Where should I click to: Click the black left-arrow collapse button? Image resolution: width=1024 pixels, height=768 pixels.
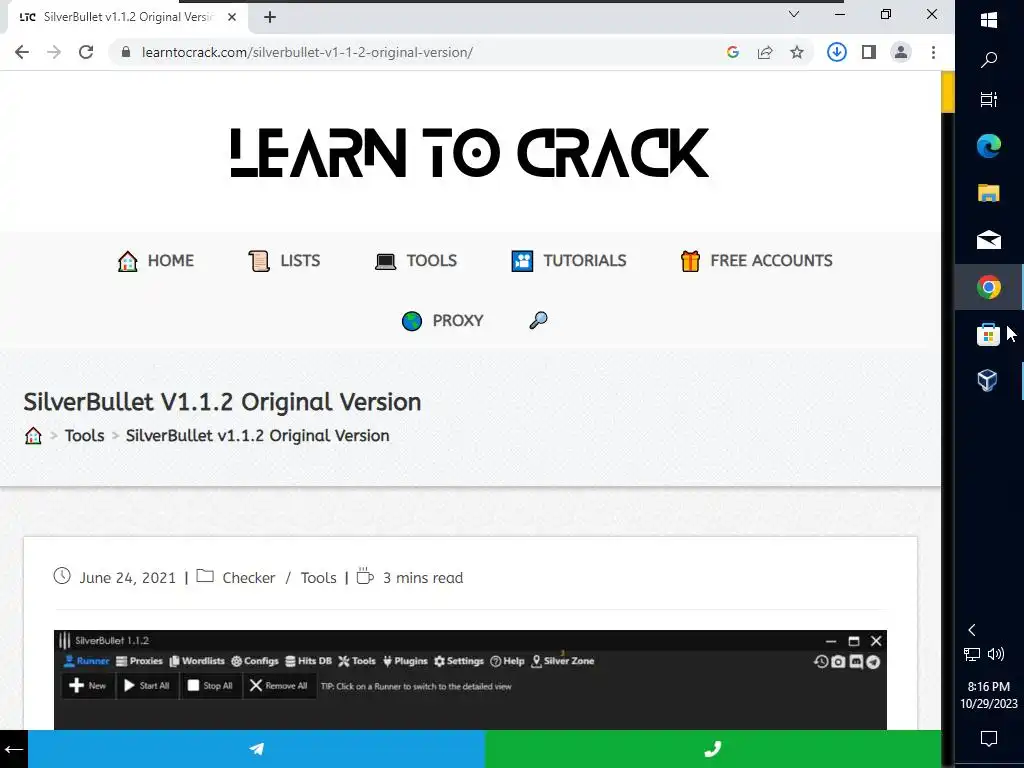[14, 749]
